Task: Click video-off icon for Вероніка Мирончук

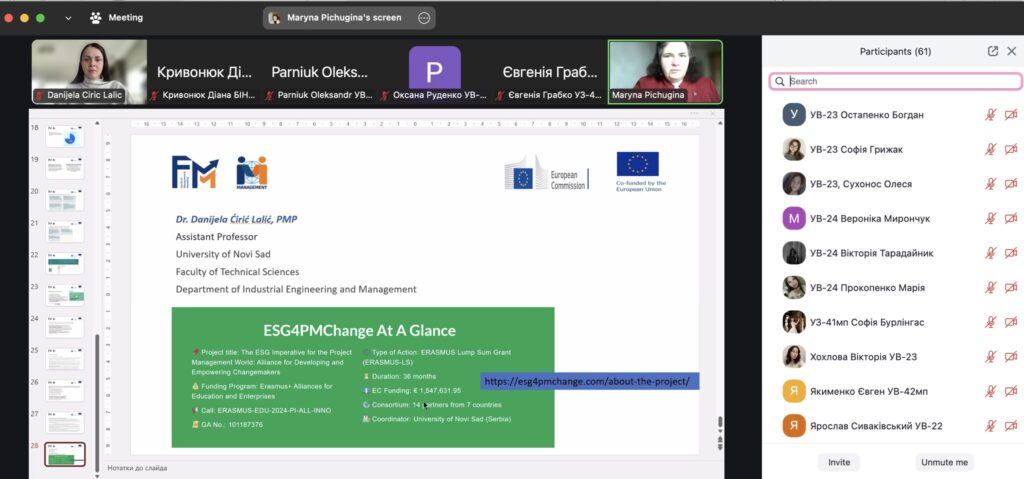Action: [x=1011, y=218]
